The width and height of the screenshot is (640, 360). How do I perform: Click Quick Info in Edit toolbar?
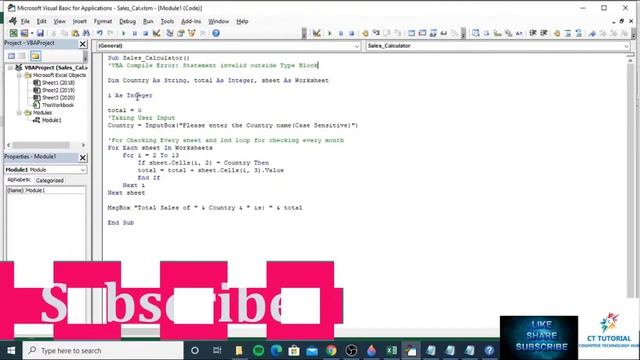pyautogui.click(x=498, y=33)
